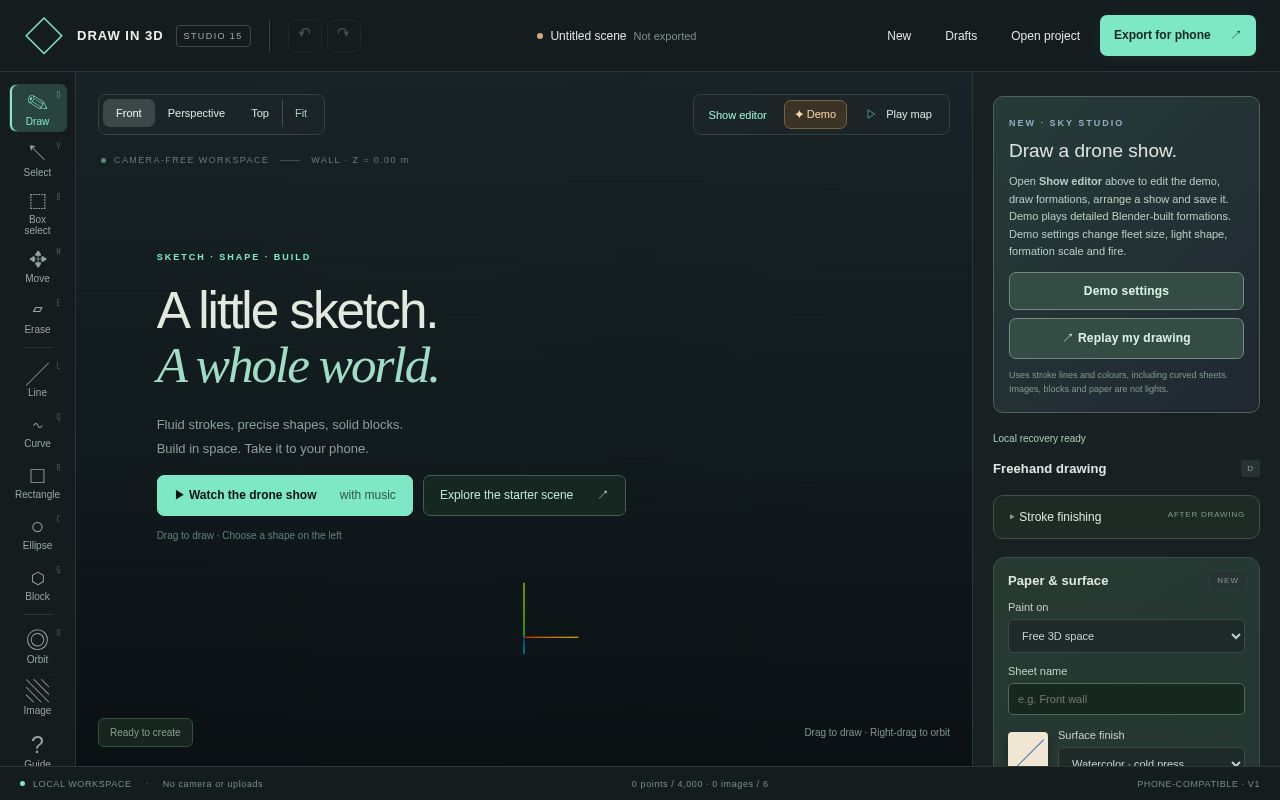The image size is (1280, 800).
Task: Switch to Top view
Action: point(260,113)
